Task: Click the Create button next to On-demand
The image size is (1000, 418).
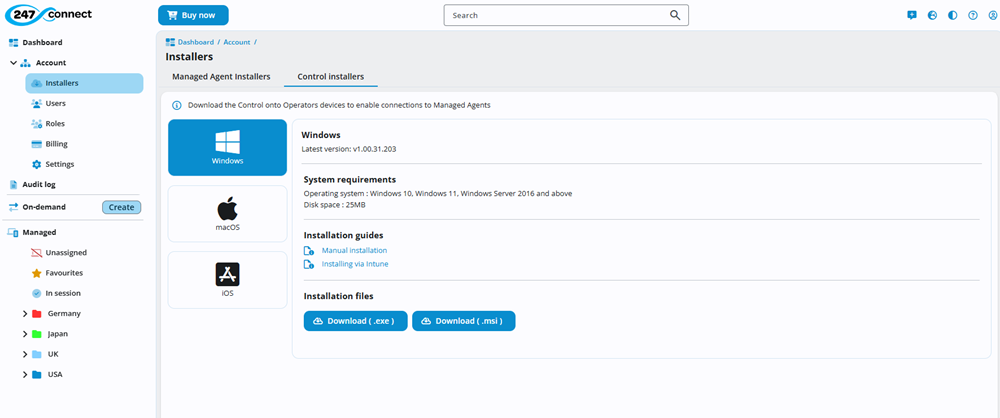Action: pos(121,207)
